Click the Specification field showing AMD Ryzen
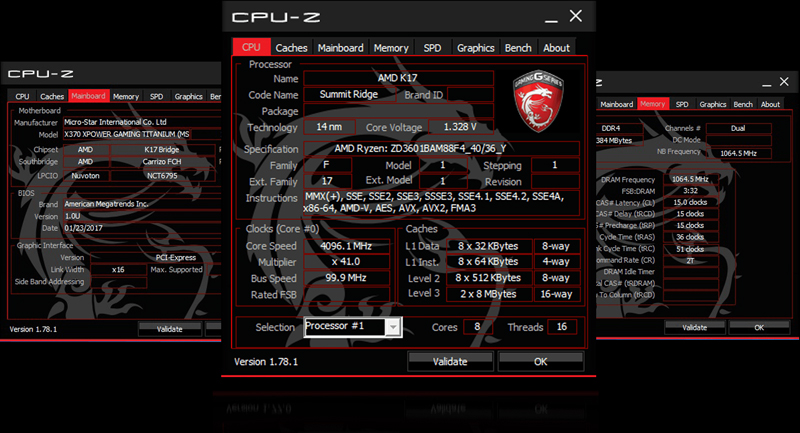This screenshot has width=800, height=433. point(442,148)
